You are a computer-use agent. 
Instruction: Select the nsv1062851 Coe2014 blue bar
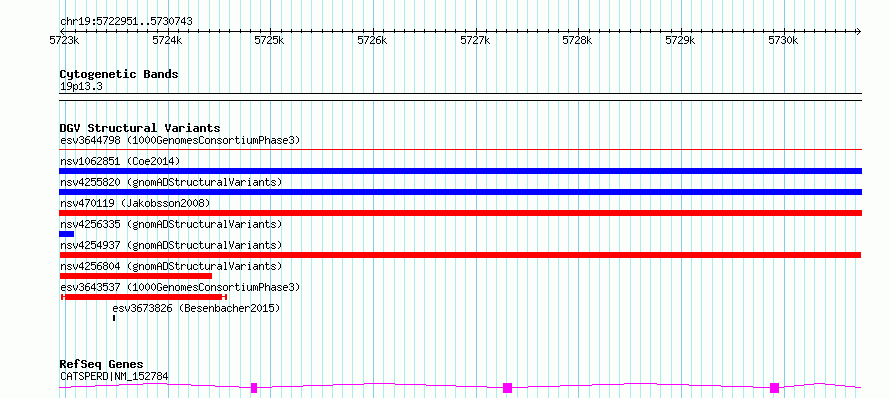coord(460,171)
